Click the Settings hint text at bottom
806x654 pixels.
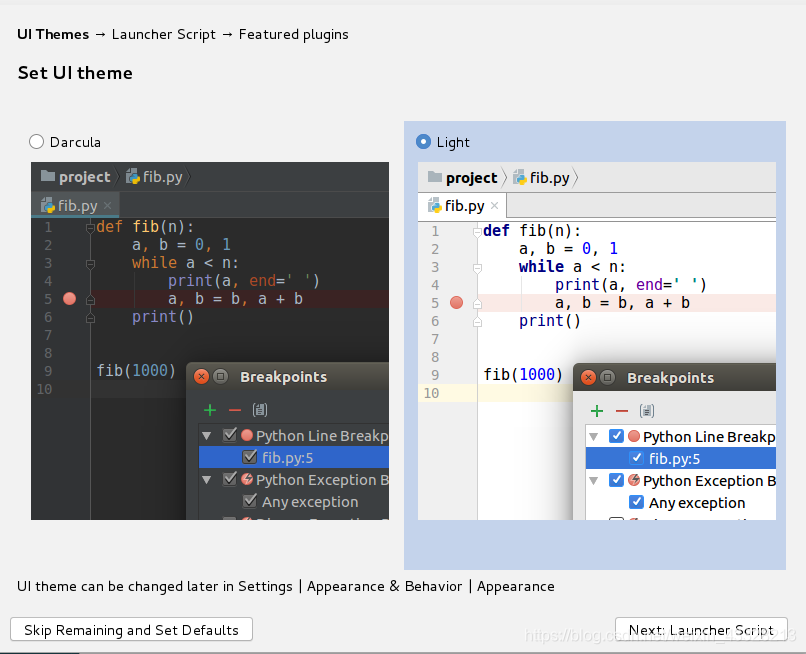point(286,587)
